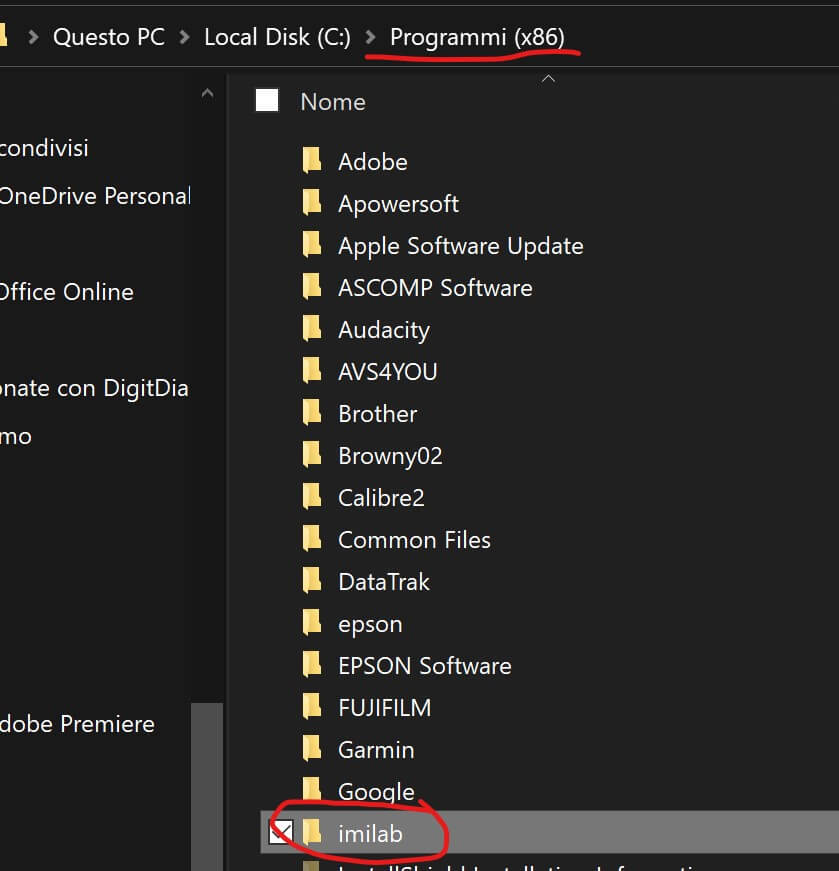Click the Programmi (x86) breadcrumb segment

pyautogui.click(x=477, y=37)
